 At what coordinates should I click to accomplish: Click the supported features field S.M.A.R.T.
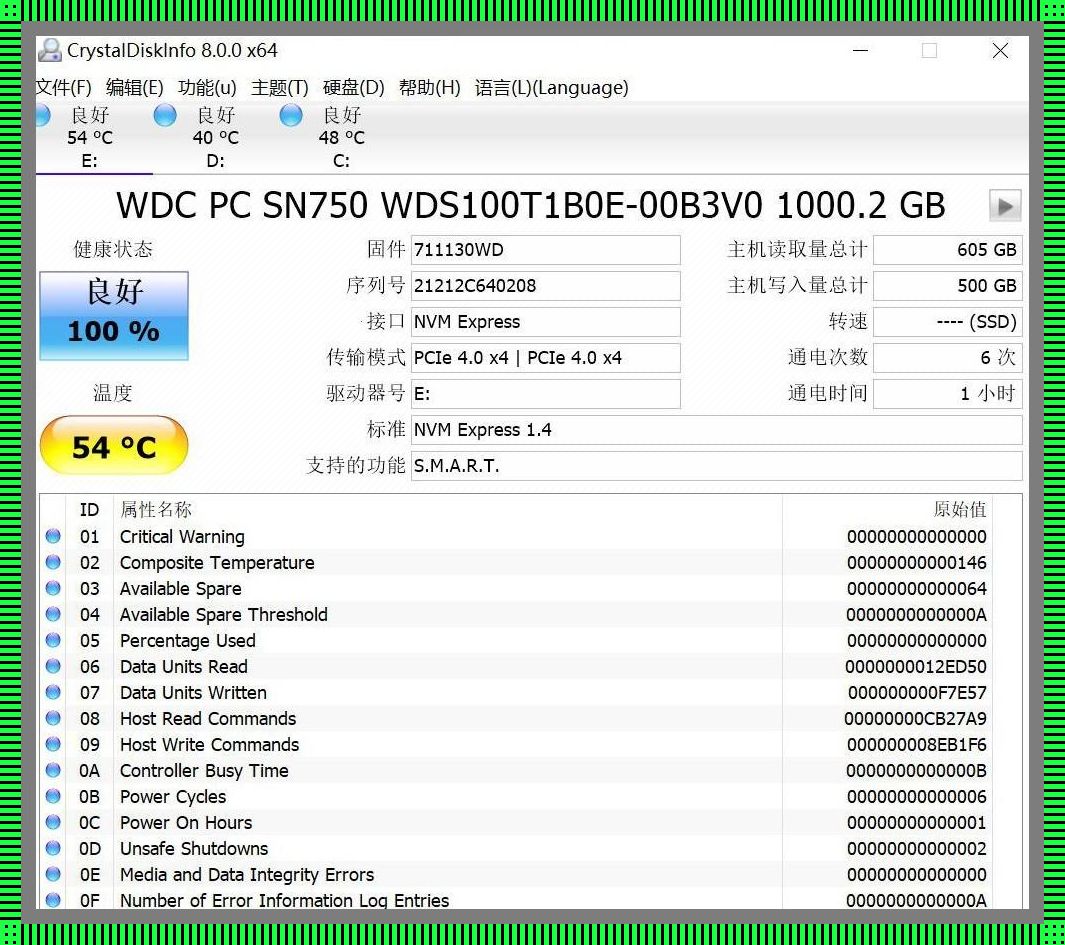click(717, 465)
